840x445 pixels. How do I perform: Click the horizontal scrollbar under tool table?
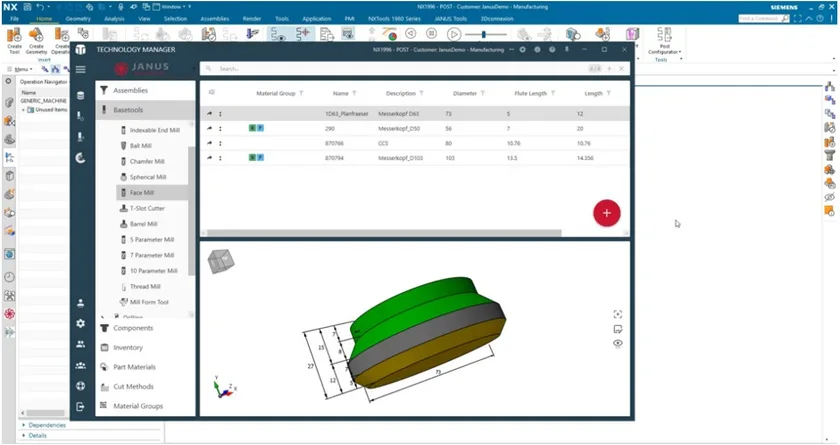[384, 233]
